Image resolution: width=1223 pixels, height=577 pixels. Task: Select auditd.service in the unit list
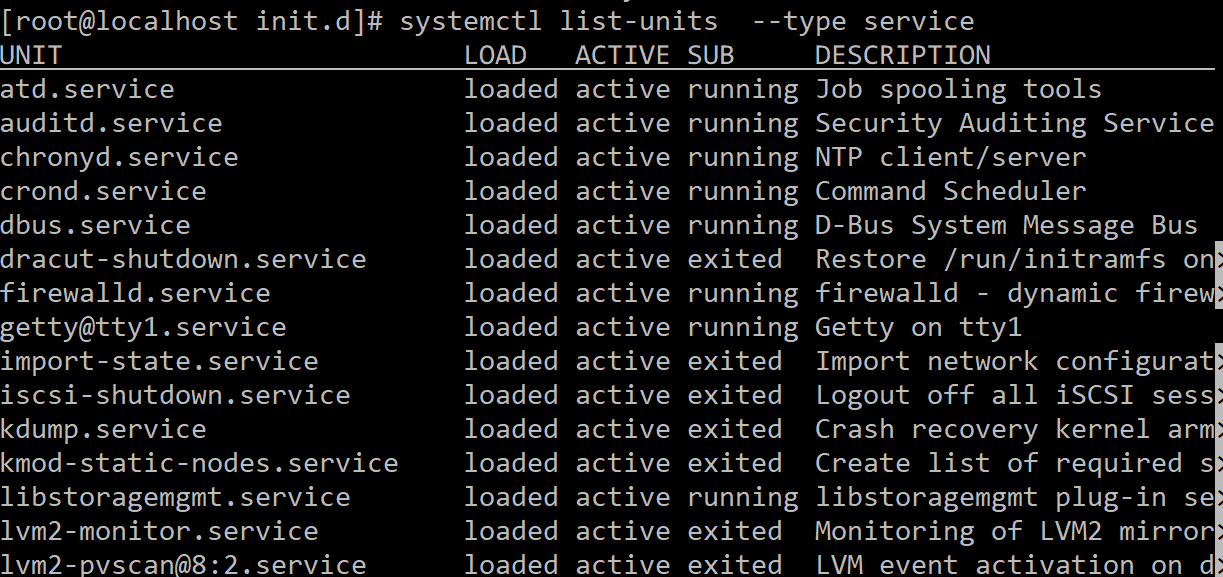click(x=111, y=124)
